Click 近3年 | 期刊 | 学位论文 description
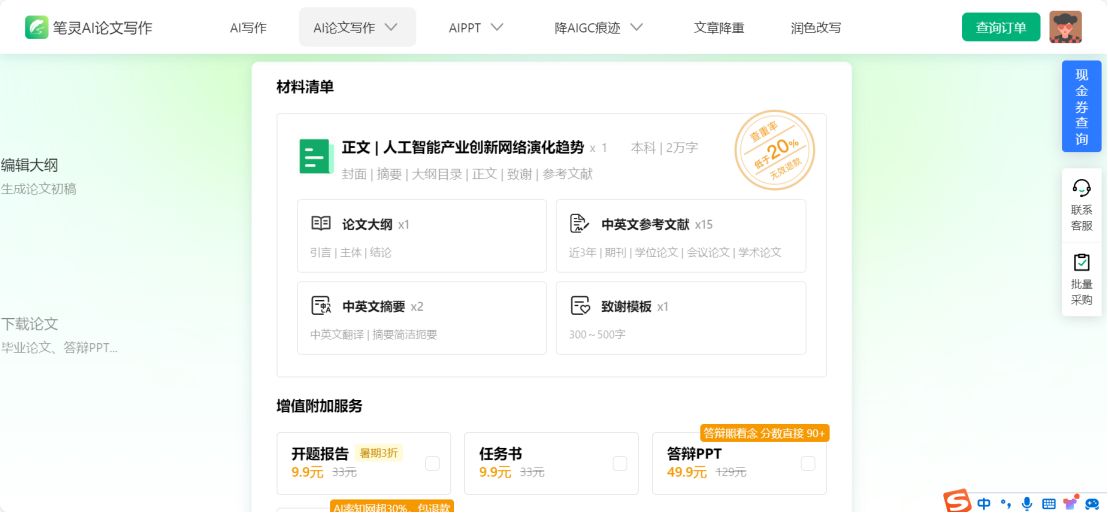The width and height of the screenshot is (1108, 513). coord(676,252)
